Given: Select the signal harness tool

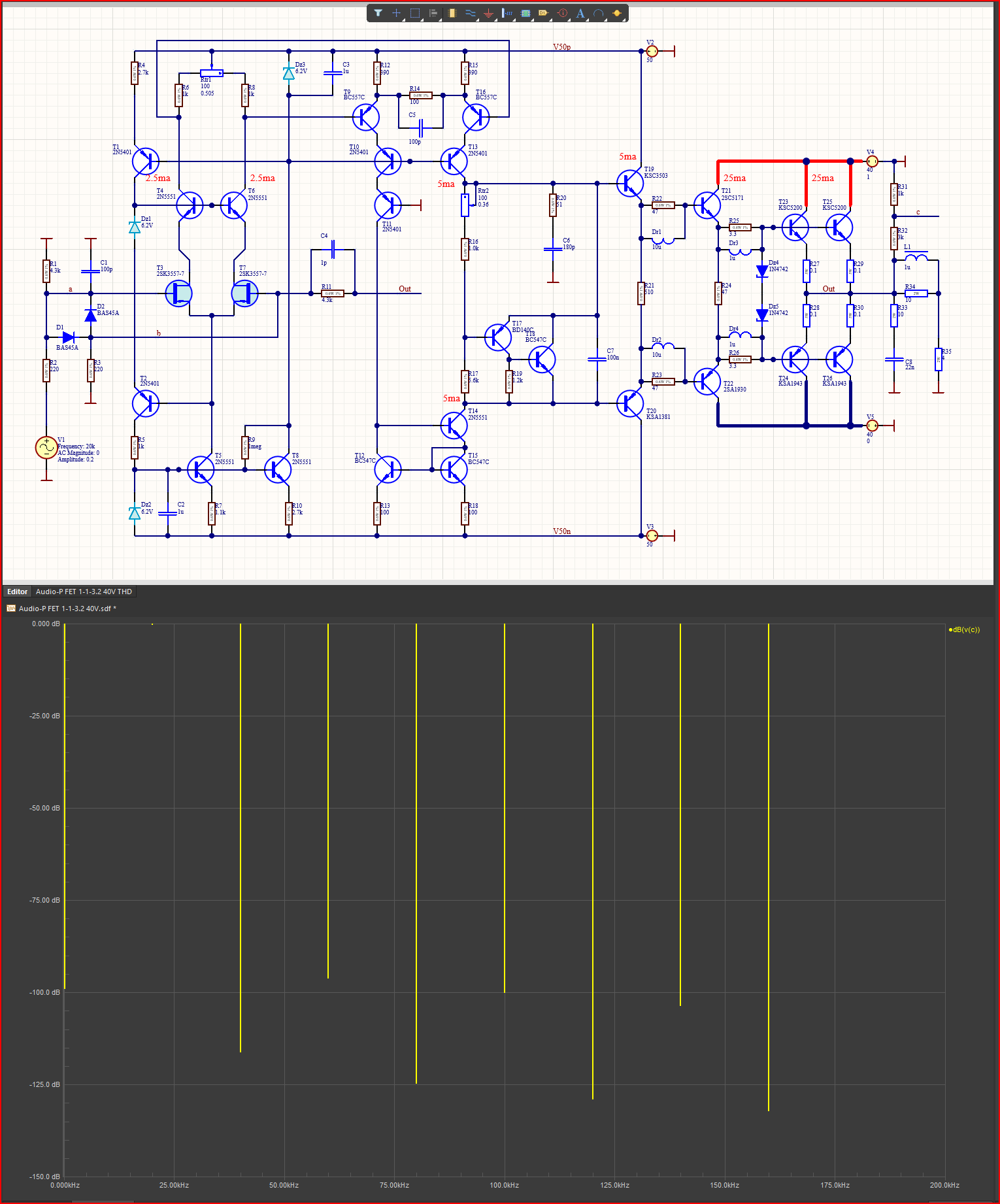Looking at the screenshot, I should (x=507, y=12).
